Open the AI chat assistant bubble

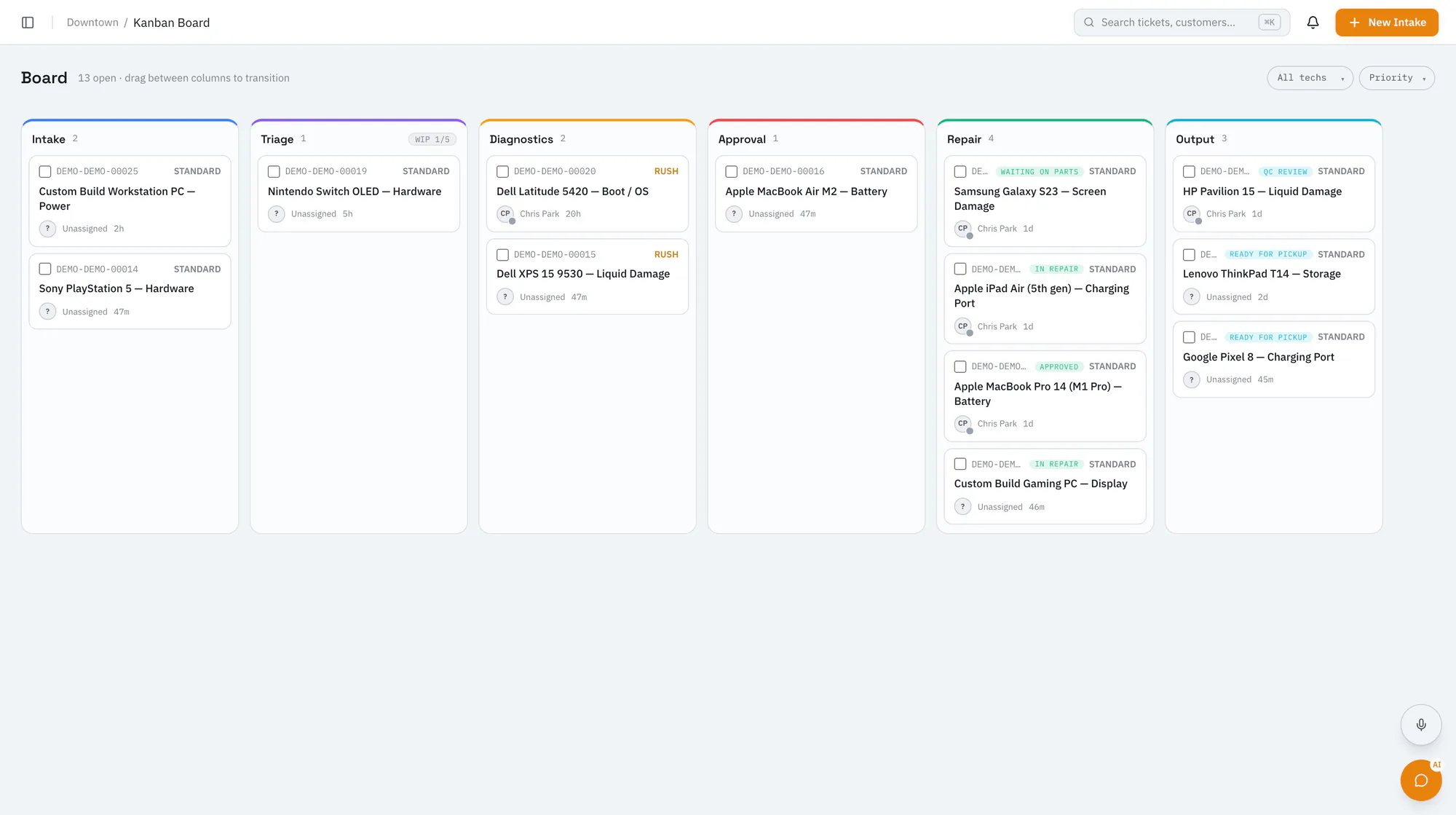(x=1421, y=780)
